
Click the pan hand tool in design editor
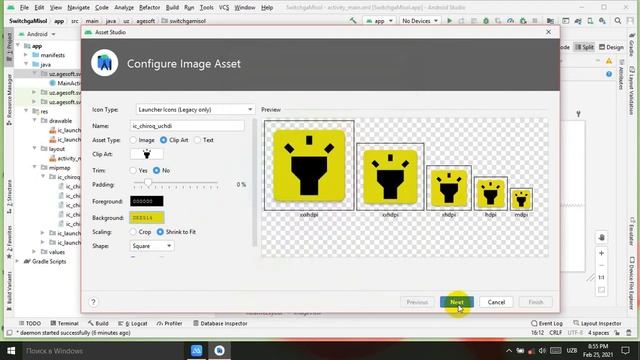point(601,238)
